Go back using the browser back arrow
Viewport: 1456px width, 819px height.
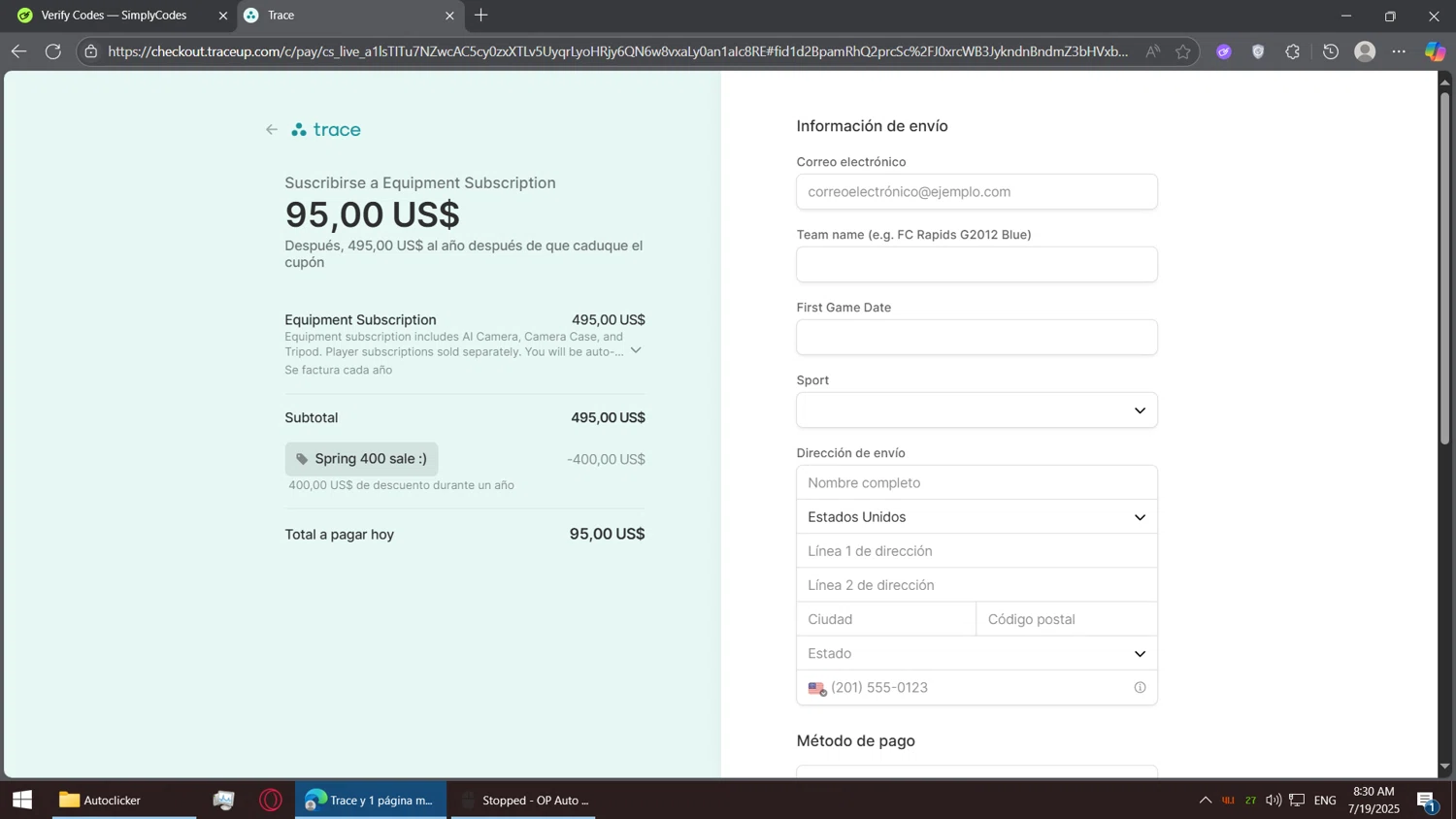click(18, 51)
